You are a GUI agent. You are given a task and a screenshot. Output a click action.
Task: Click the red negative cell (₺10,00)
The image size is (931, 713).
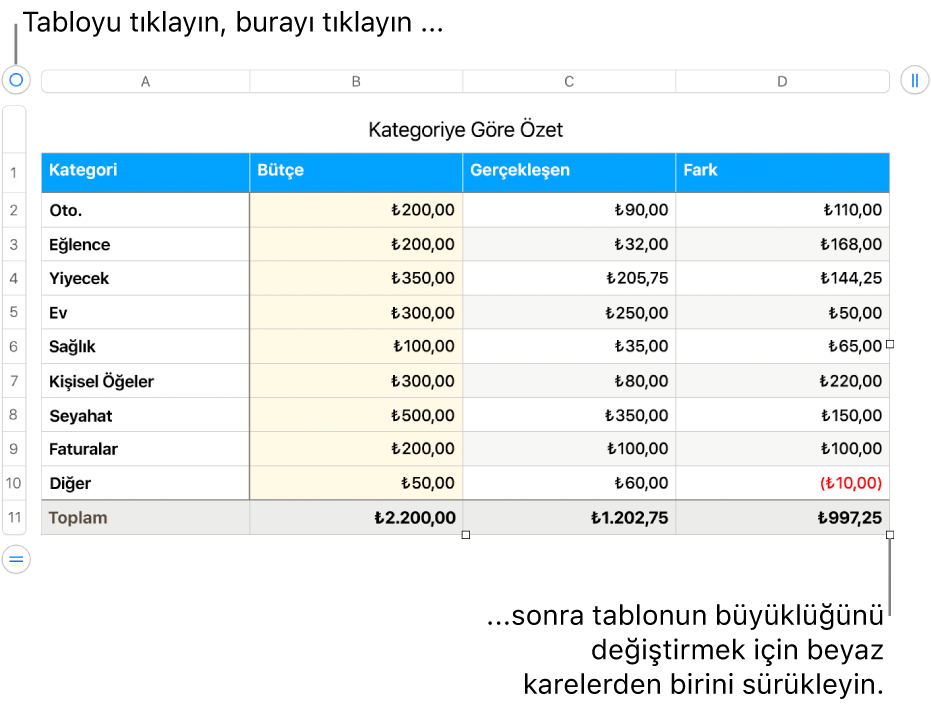(783, 483)
